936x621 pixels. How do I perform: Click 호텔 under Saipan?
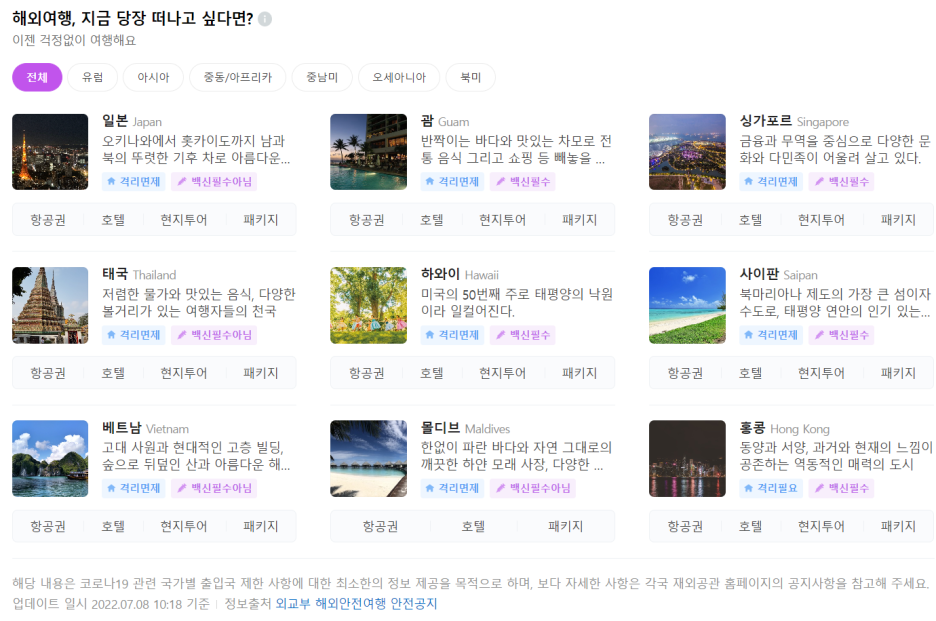(750, 373)
